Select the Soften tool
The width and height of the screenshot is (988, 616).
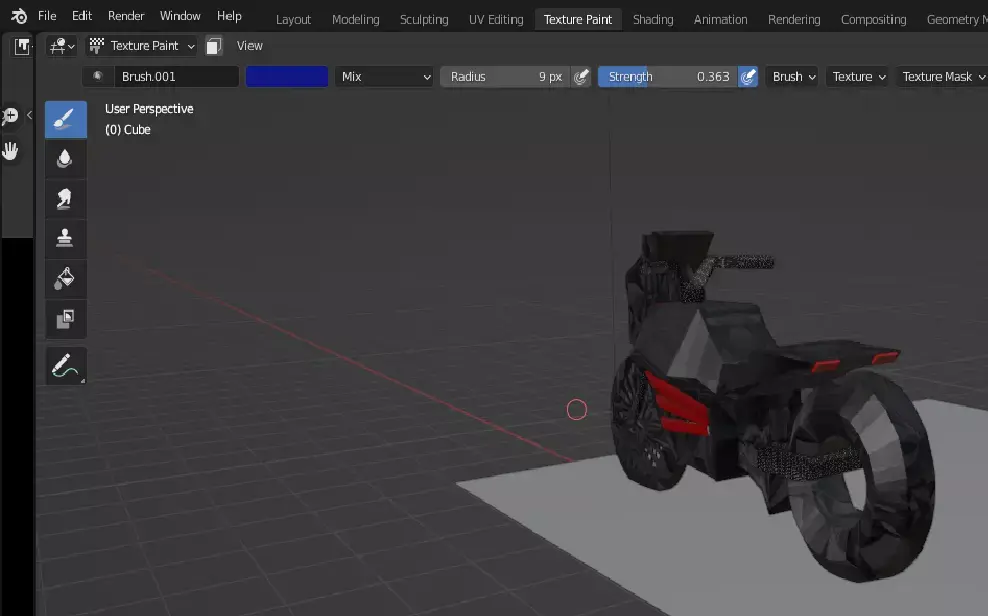[66, 159]
